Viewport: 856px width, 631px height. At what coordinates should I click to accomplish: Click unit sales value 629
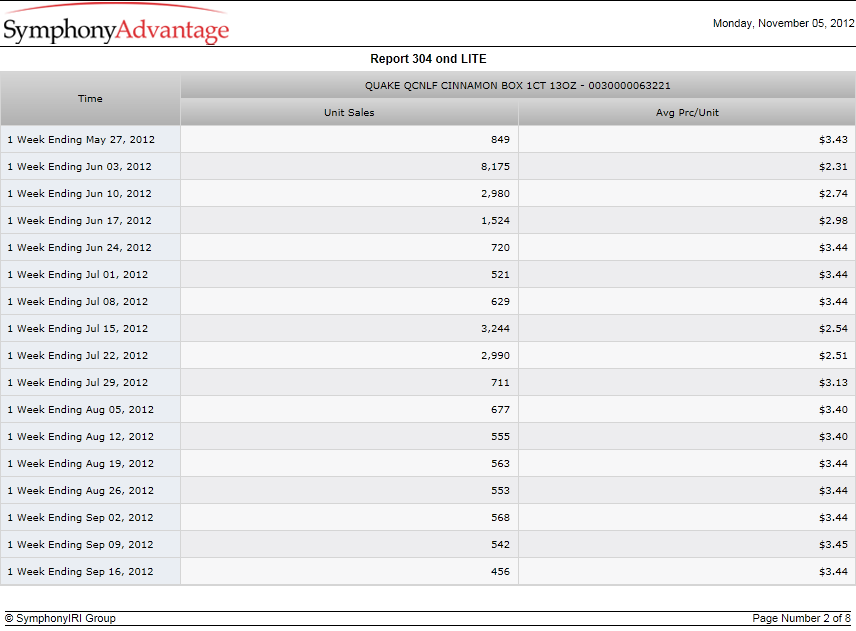click(500, 301)
